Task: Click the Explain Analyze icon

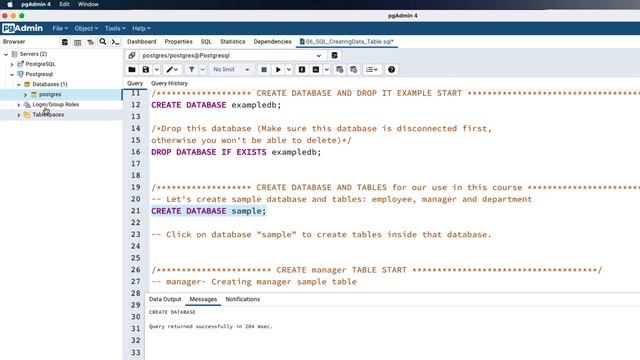Action: 316,70
